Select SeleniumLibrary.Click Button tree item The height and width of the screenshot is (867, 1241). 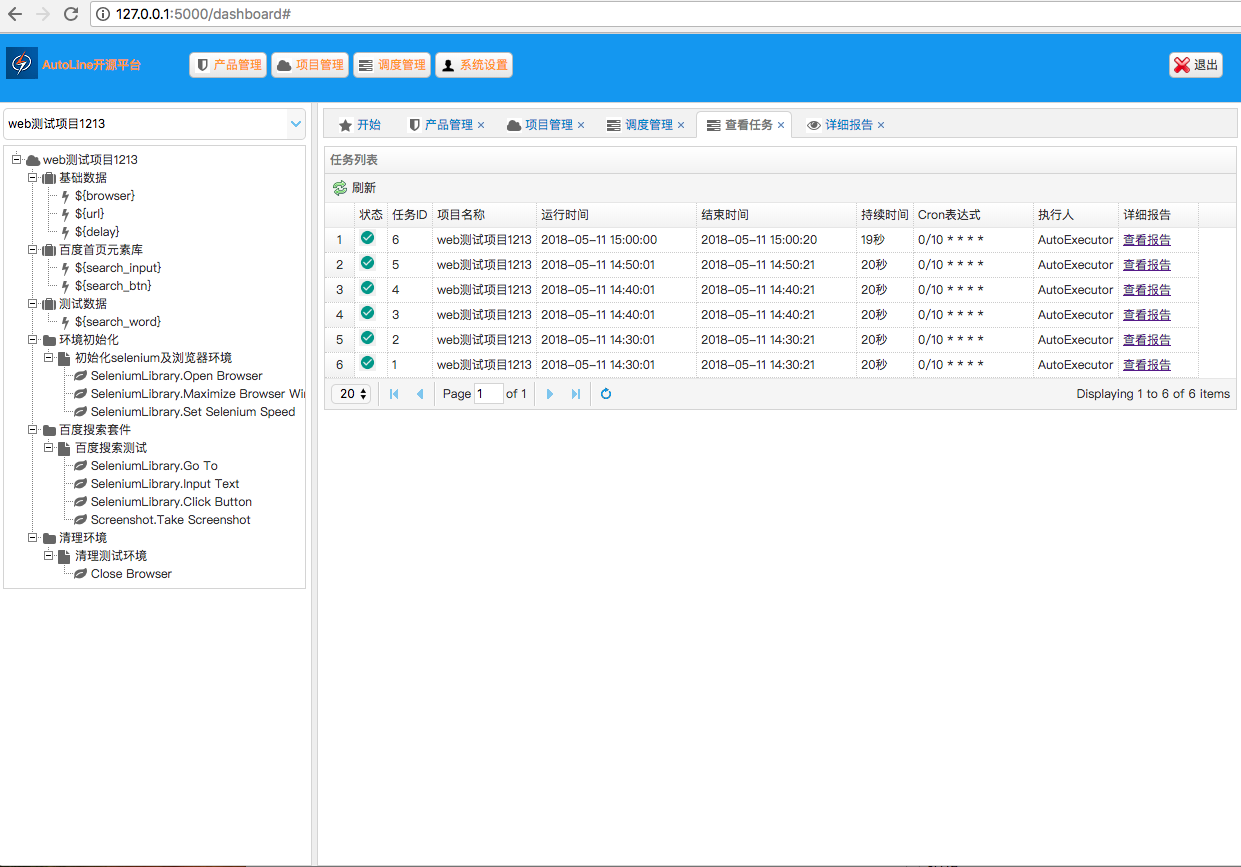point(171,502)
